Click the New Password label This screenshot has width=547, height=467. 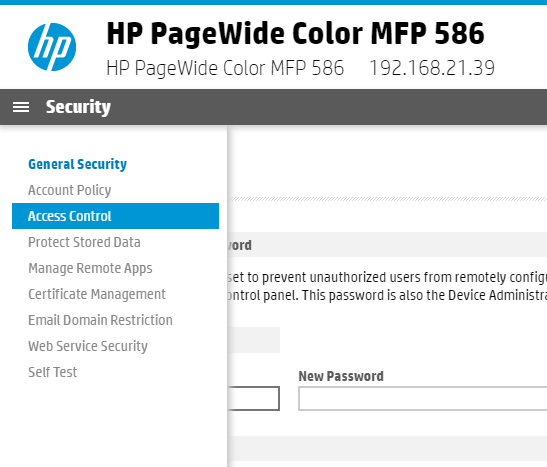pyautogui.click(x=341, y=376)
